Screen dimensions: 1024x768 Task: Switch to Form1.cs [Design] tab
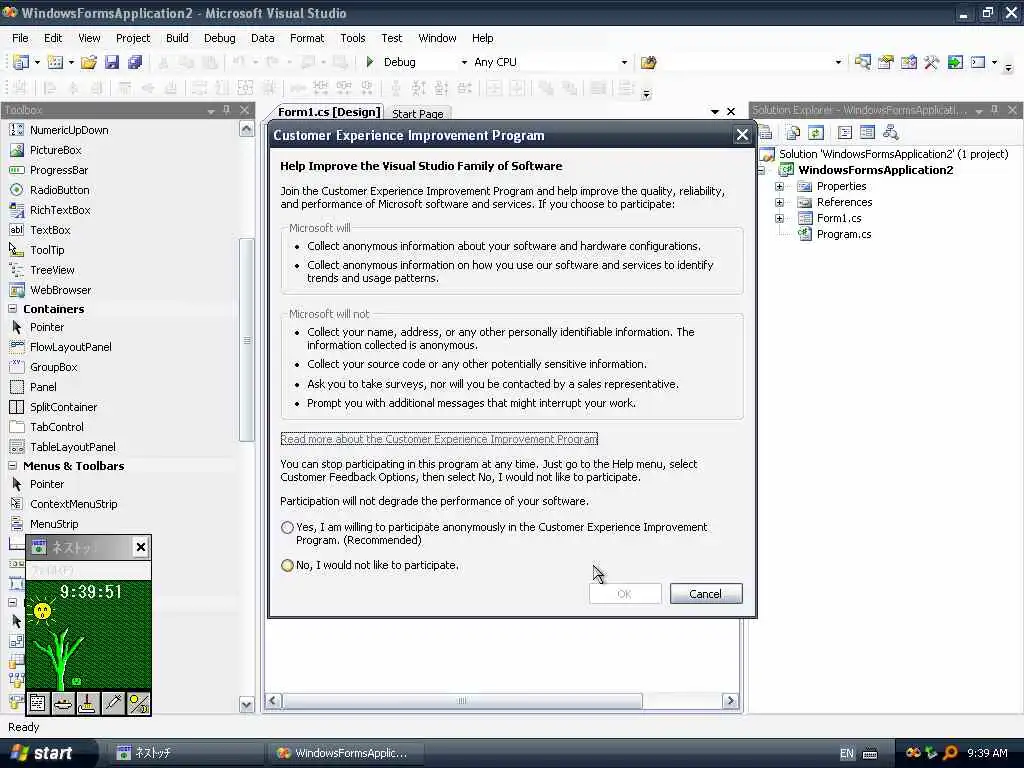point(328,112)
